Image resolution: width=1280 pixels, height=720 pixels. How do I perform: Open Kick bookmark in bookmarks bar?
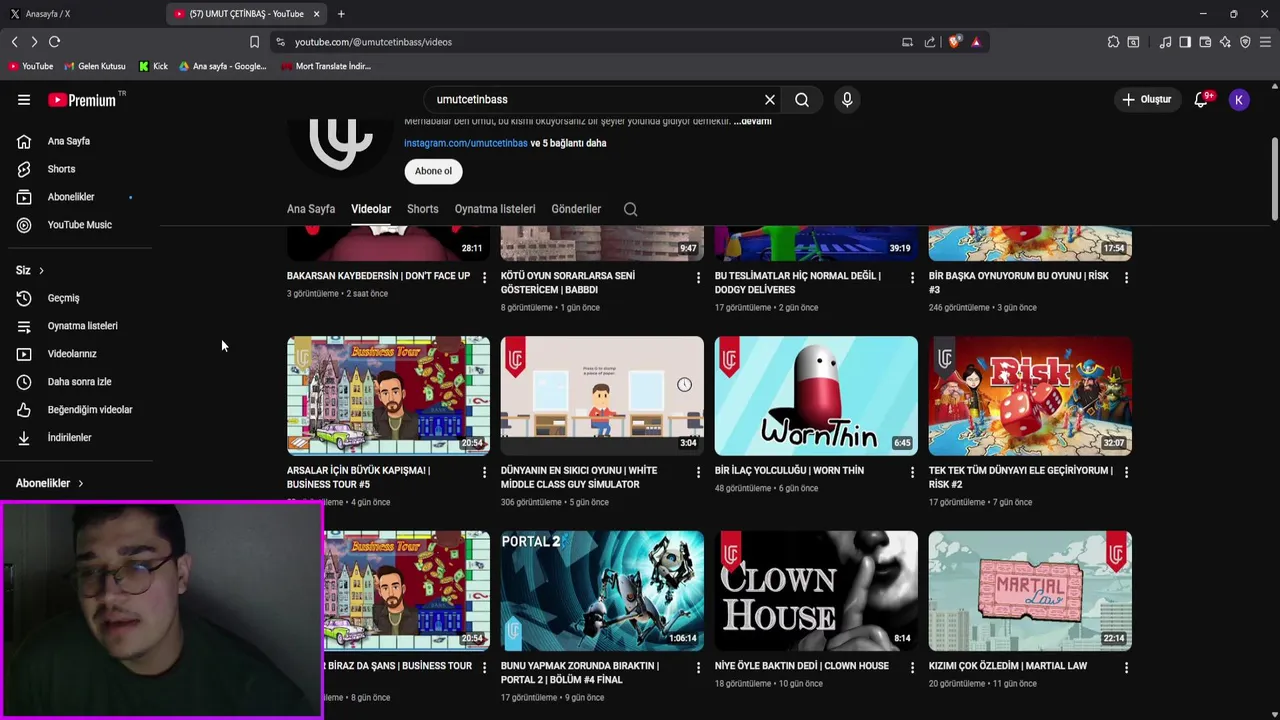point(153,66)
